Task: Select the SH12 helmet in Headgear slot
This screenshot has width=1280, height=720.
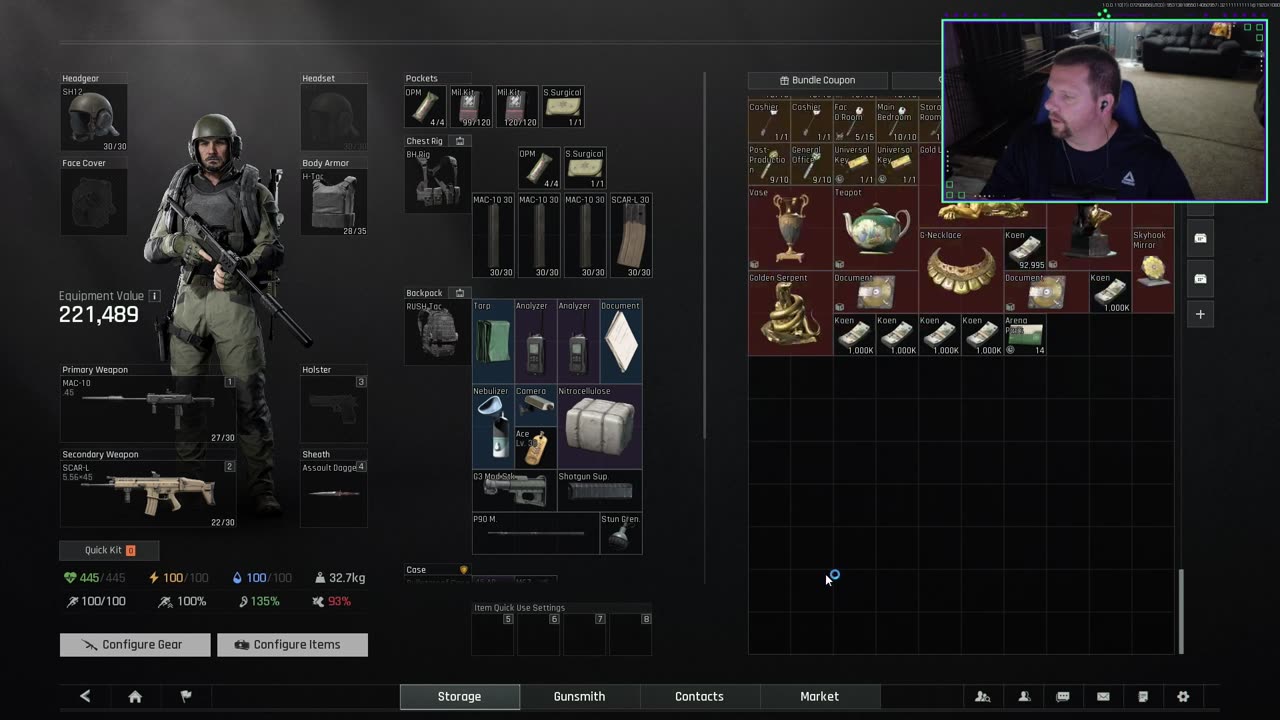Action: 94,118
